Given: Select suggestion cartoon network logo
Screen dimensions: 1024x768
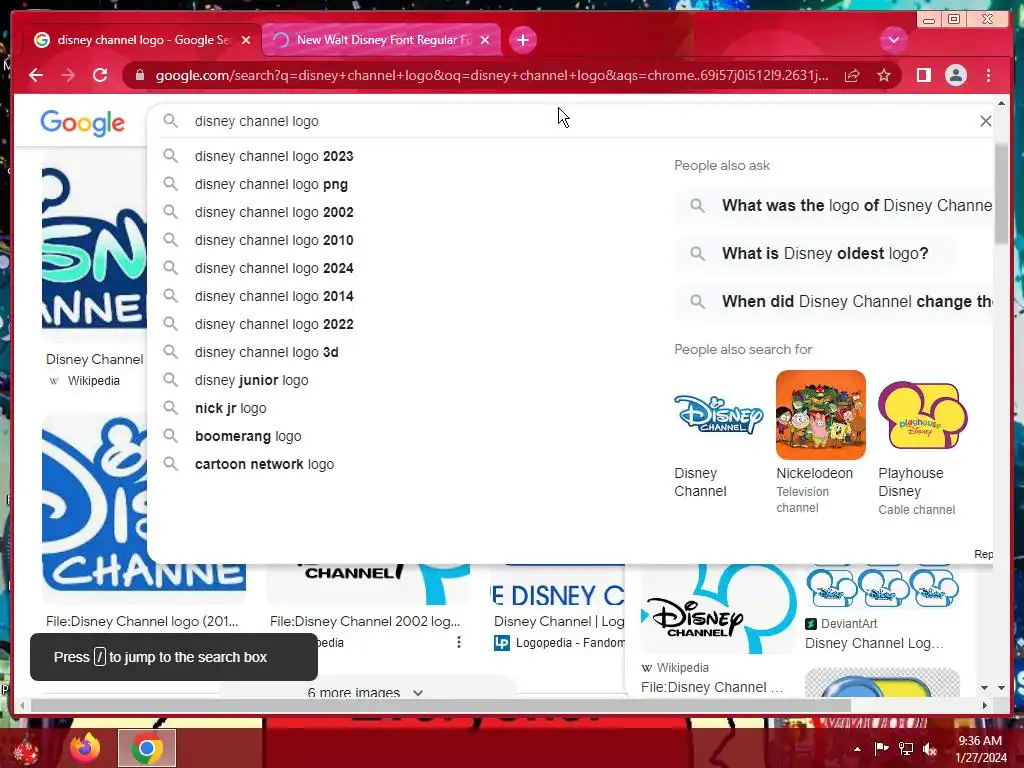Looking at the screenshot, I should 264,464.
